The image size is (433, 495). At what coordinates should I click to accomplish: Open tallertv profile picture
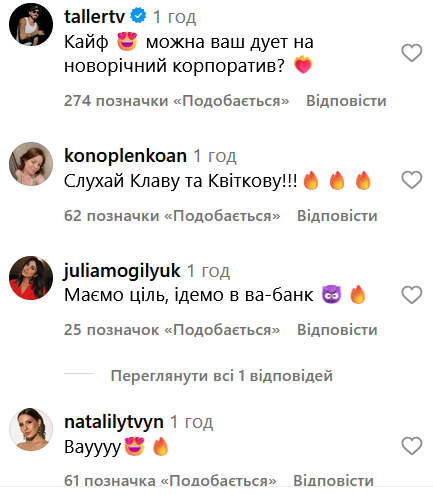pyautogui.click(x=31, y=24)
